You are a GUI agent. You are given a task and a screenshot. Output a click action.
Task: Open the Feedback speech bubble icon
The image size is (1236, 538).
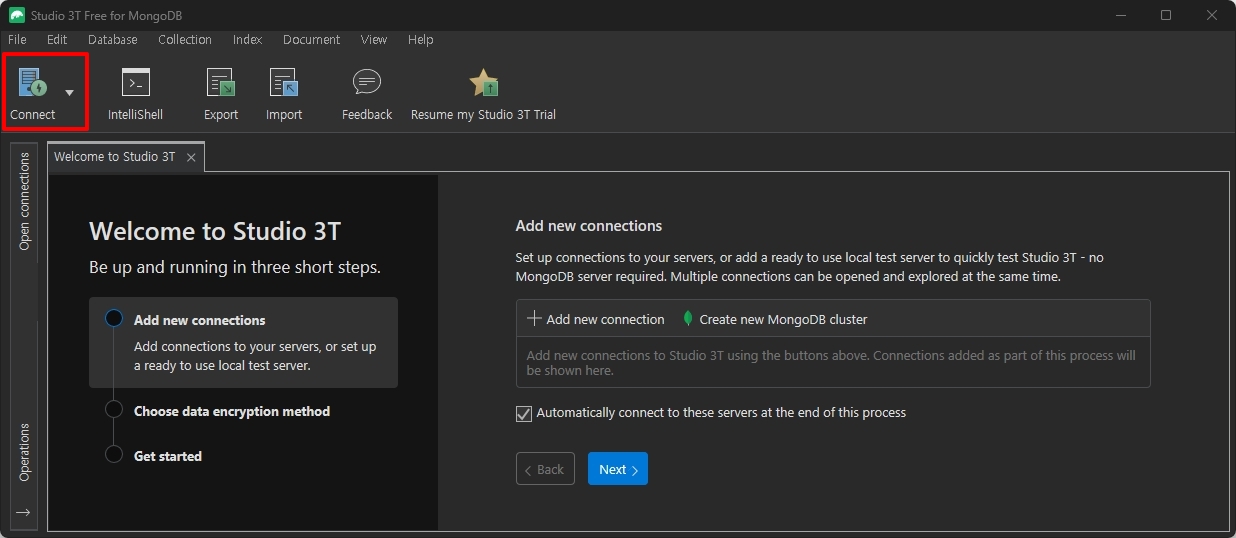[367, 82]
